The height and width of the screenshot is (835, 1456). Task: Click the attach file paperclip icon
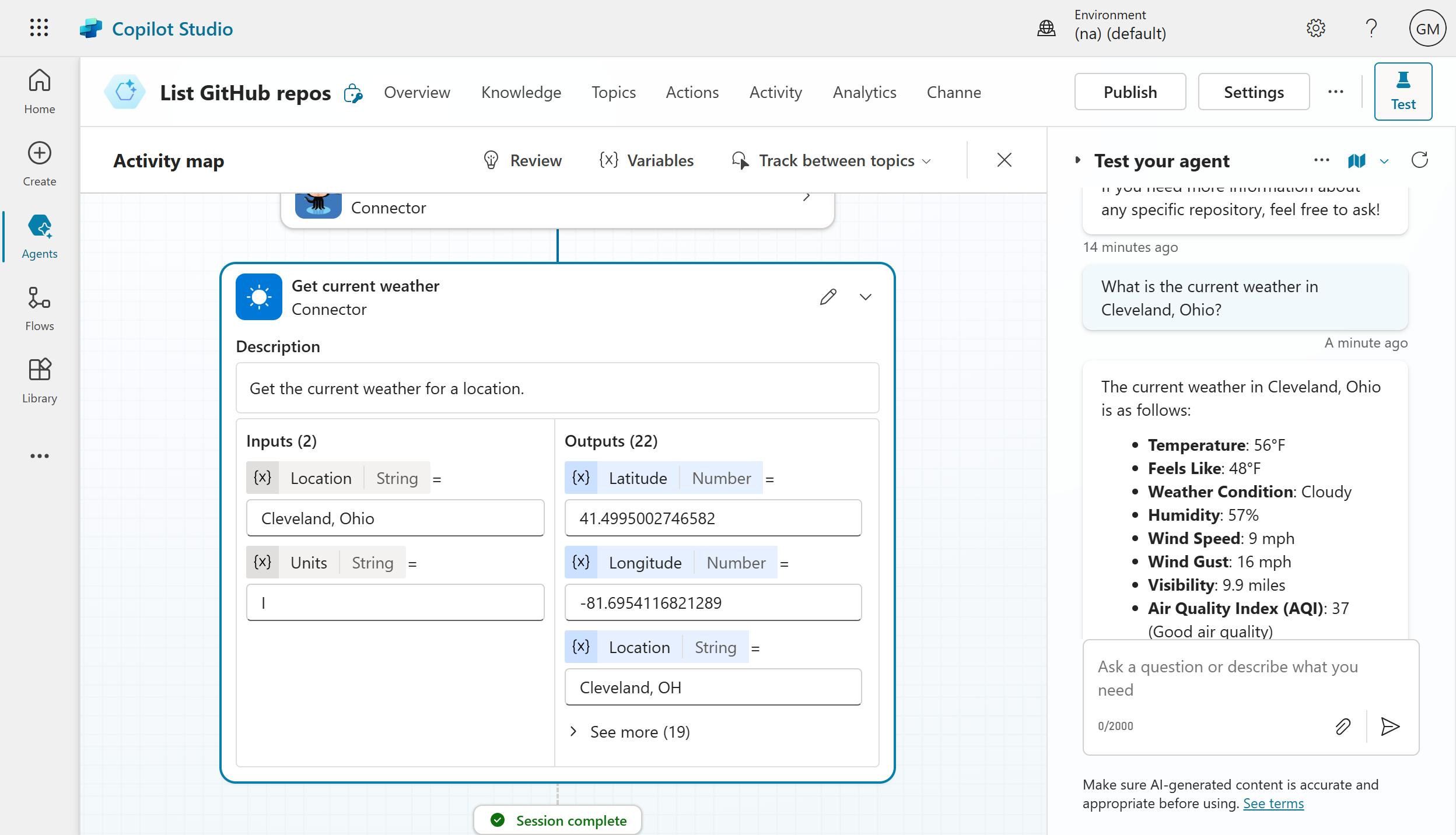(1342, 726)
